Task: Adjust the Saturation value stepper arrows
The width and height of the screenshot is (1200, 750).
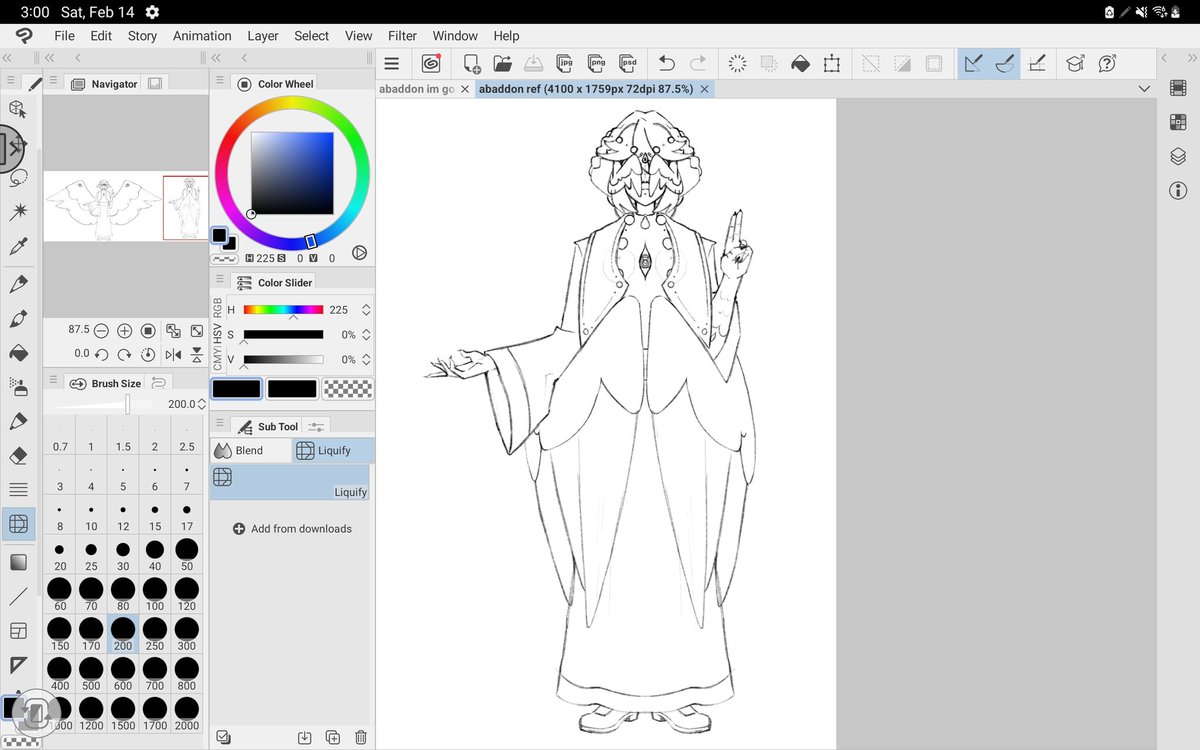Action: click(366, 335)
